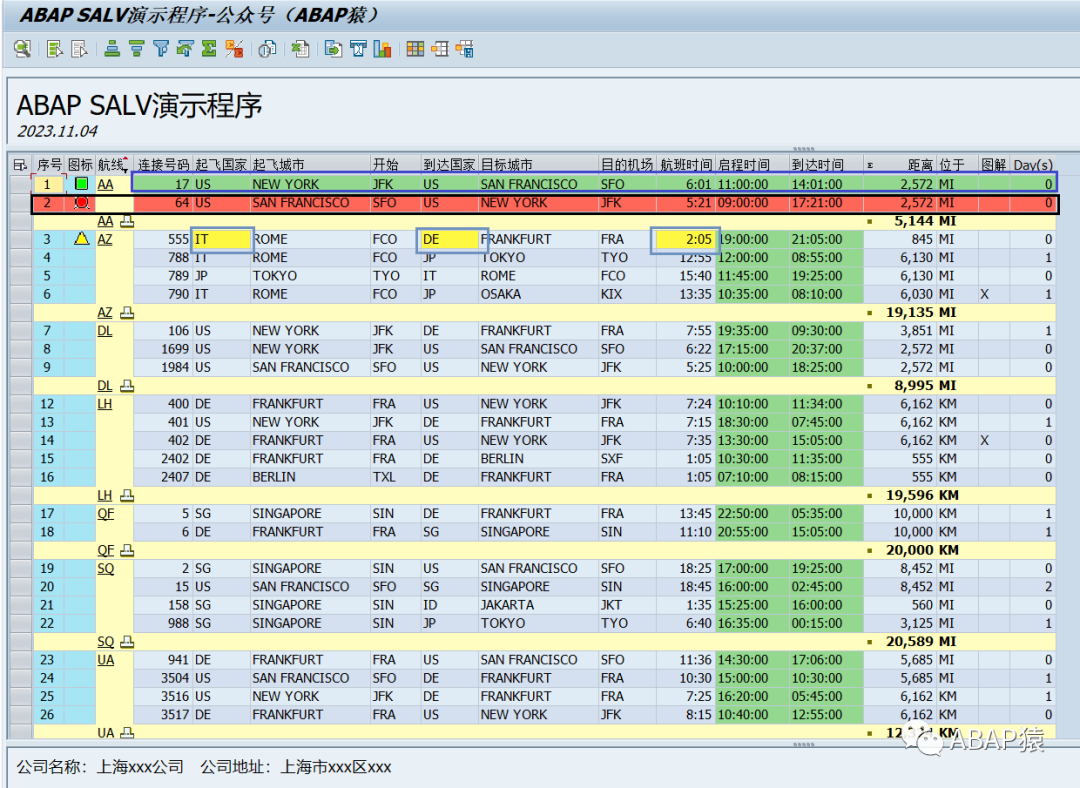Open the Graphic chart icon
The width and height of the screenshot is (1080, 788).
point(382,49)
